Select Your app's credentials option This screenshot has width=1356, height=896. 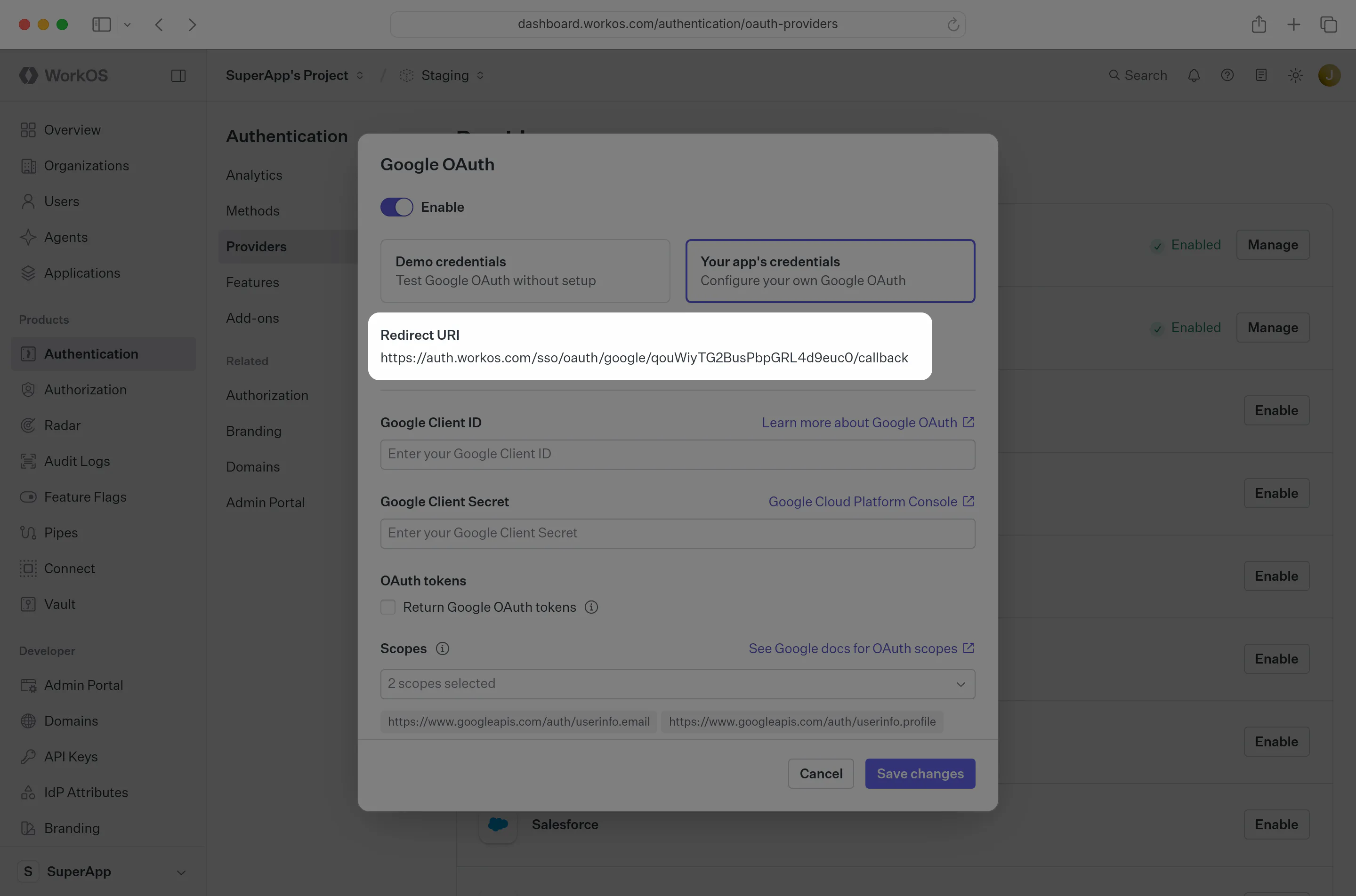tap(830, 271)
